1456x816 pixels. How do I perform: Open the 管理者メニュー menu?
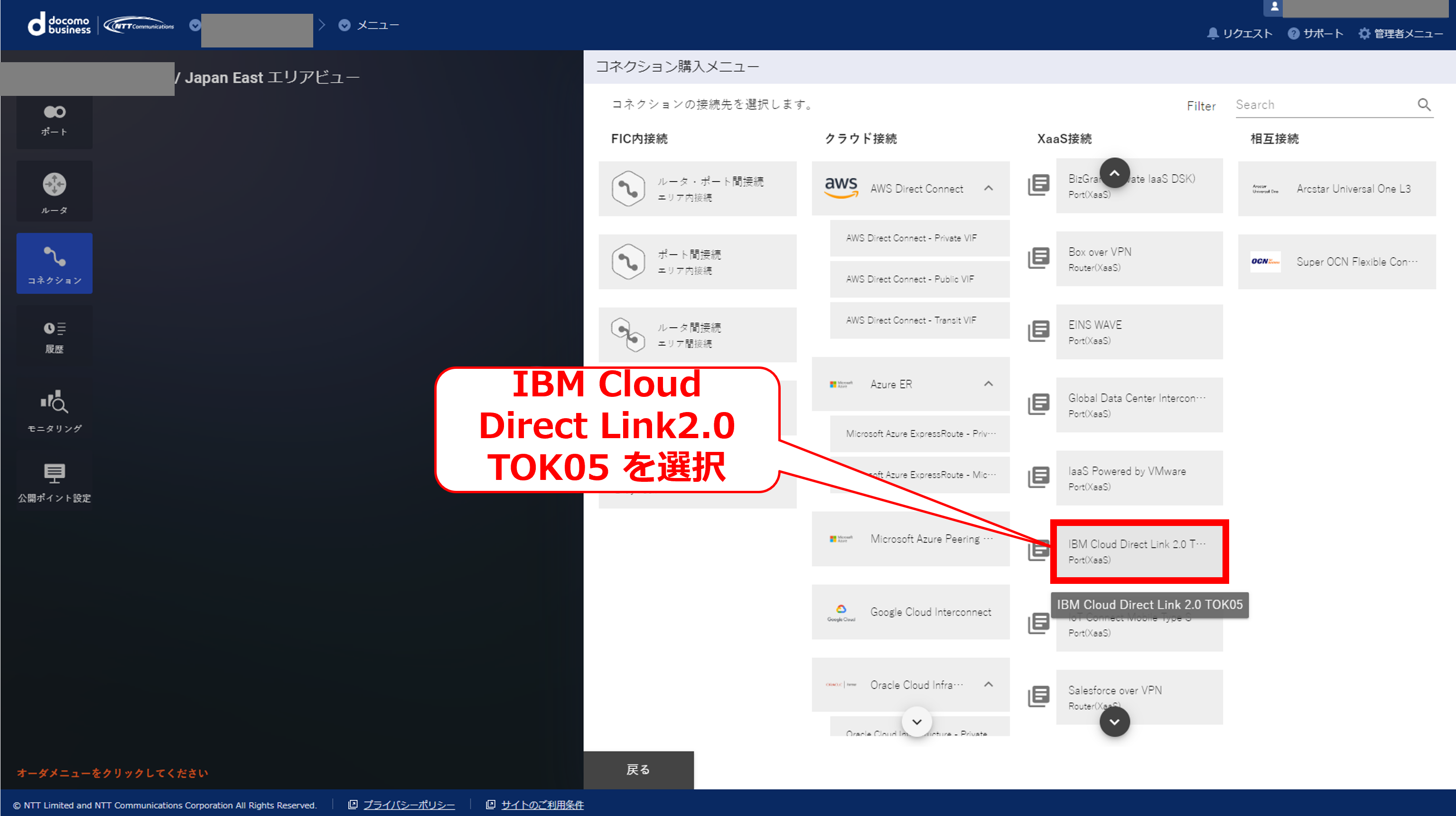(x=1400, y=33)
